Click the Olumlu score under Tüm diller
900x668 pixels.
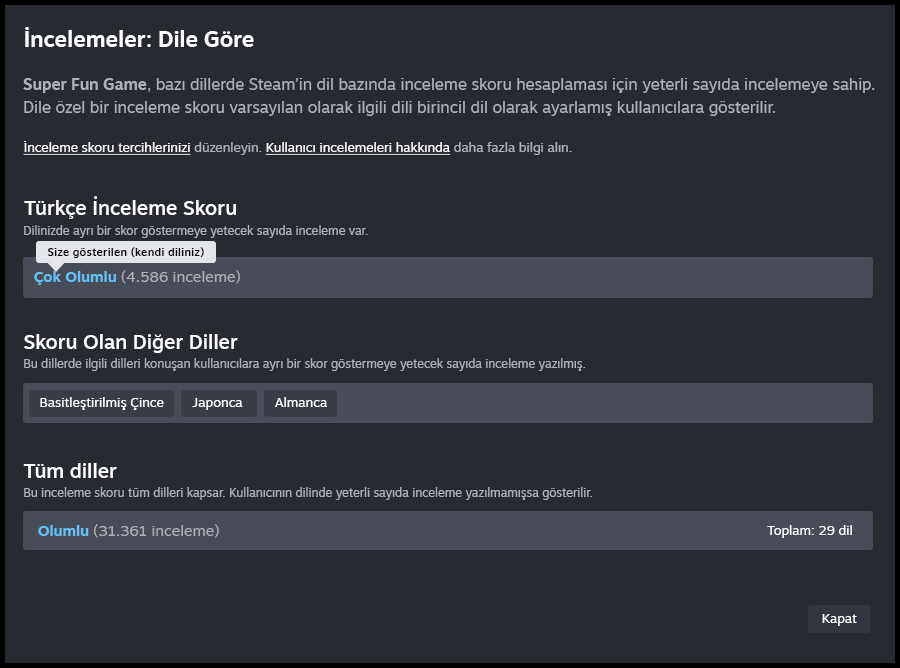[x=63, y=531]
